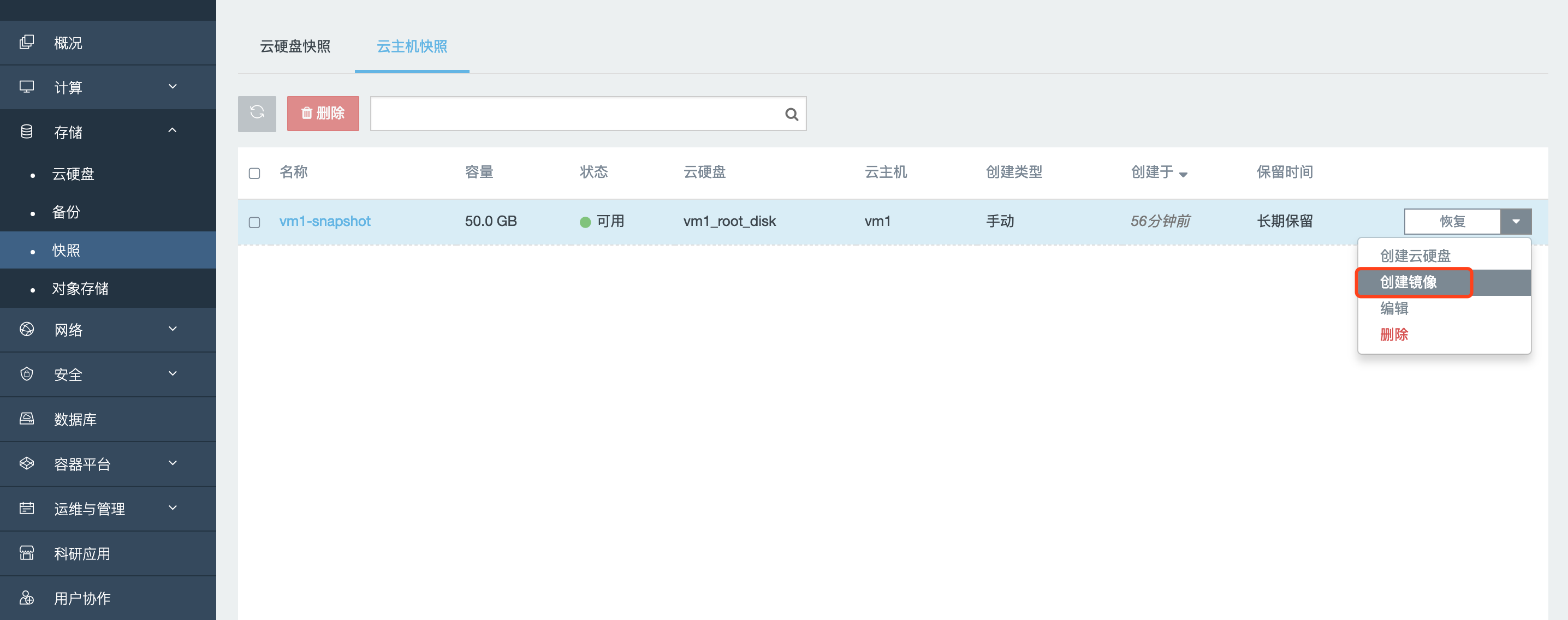Click the 云硬盘 column header
The image size is (1568, 620).
pos(704,172)
